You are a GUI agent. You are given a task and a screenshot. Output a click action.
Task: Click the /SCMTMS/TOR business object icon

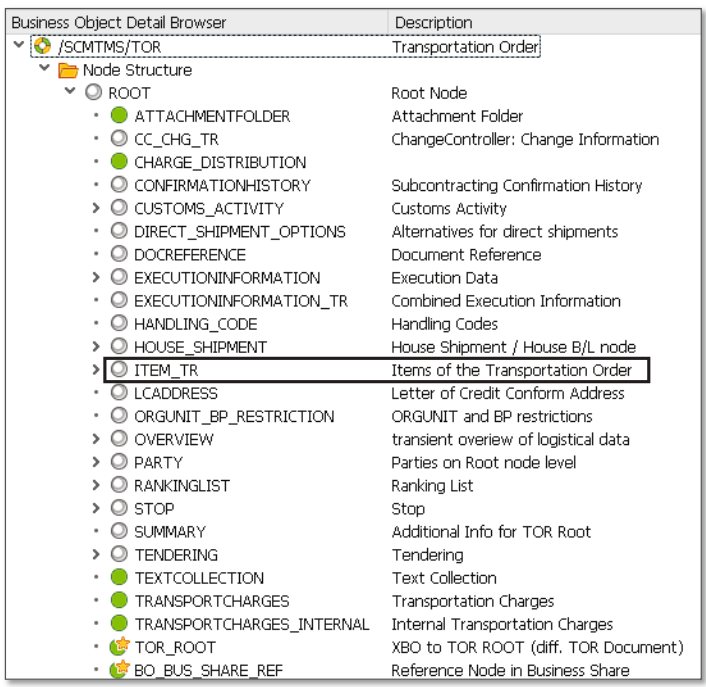(42, 47)
